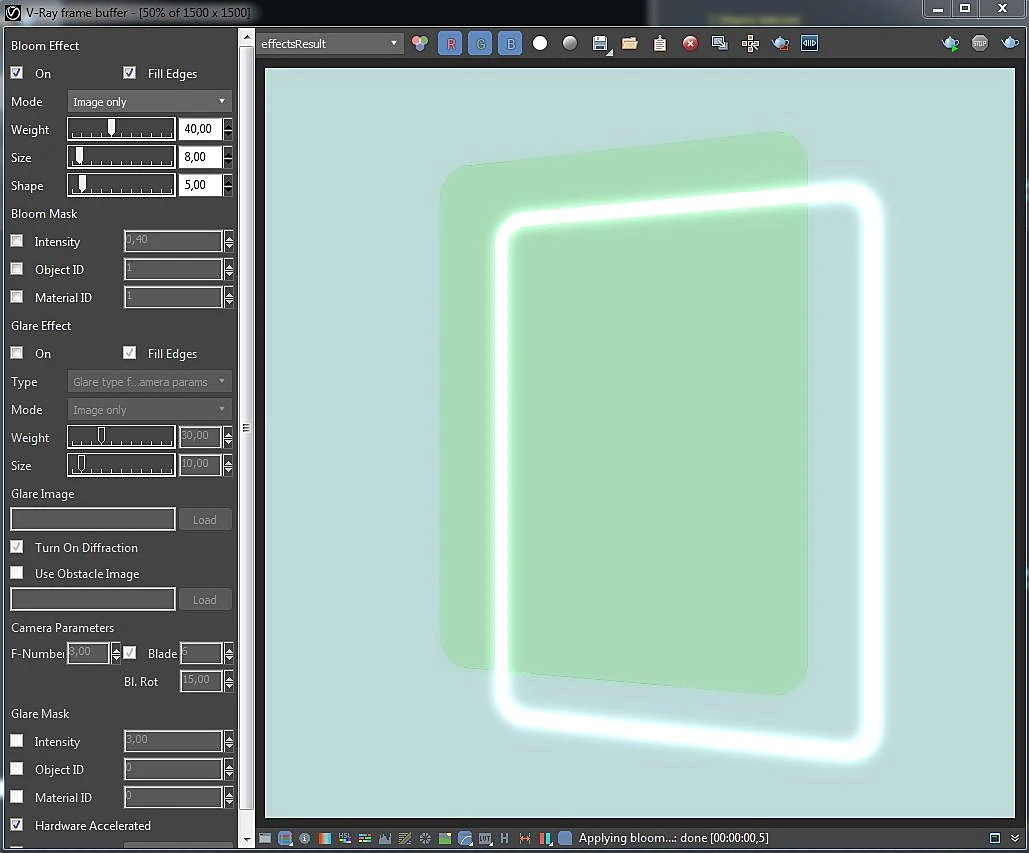Click the Bloom Shape slider
Image resolution: width=1029 pixels, height=853 pixels.
[121, 185]
